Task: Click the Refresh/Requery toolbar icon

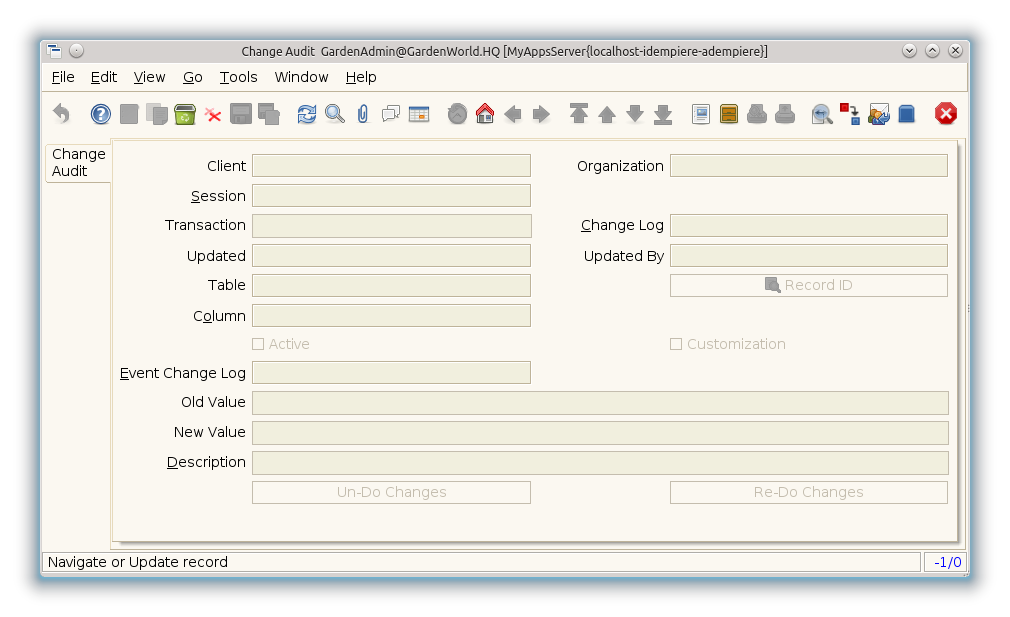Action: (x=307, y=114)
